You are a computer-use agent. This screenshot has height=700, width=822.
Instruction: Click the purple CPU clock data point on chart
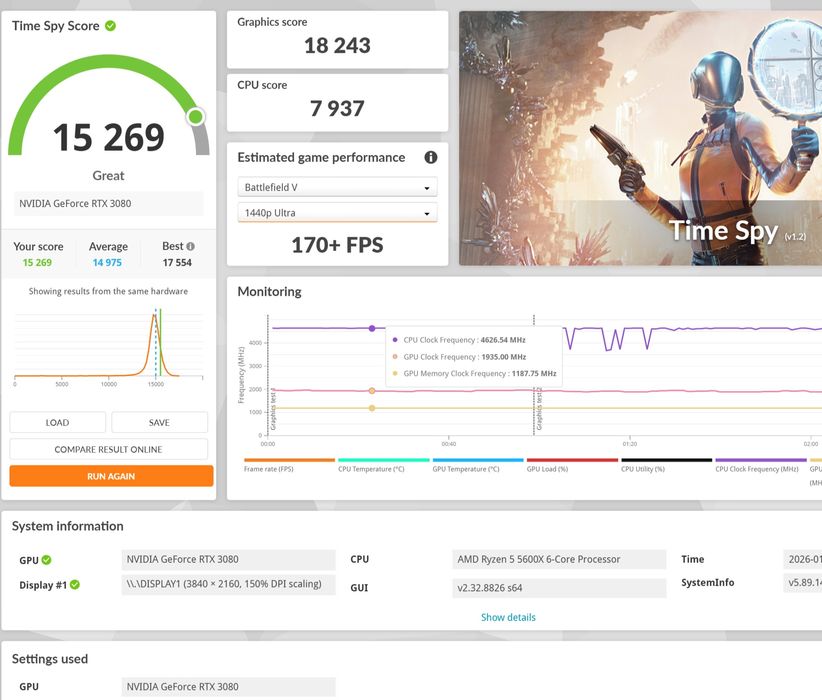click(x=372, y=328)
